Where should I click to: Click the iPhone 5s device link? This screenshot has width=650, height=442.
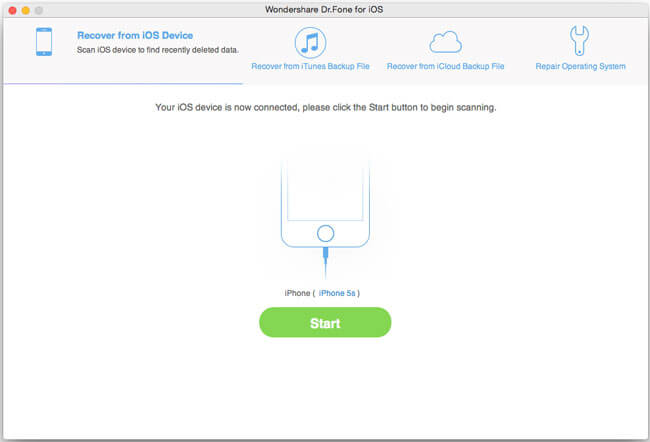pos(337,293)
